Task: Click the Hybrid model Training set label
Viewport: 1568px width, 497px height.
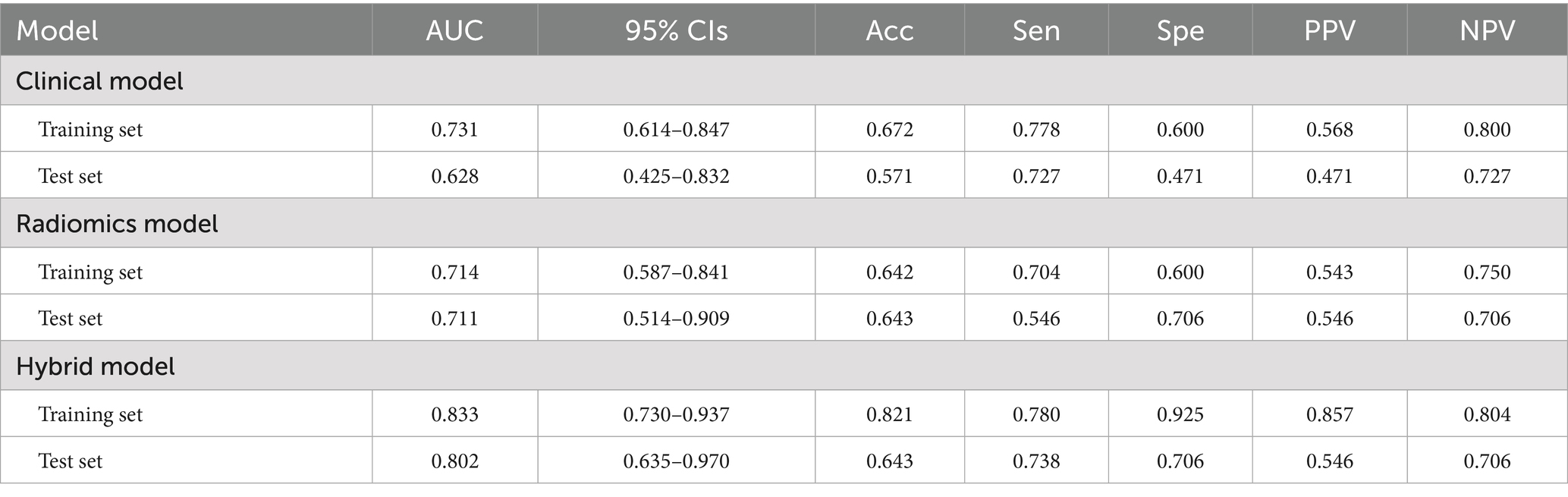Action: (x=90, y=414)
